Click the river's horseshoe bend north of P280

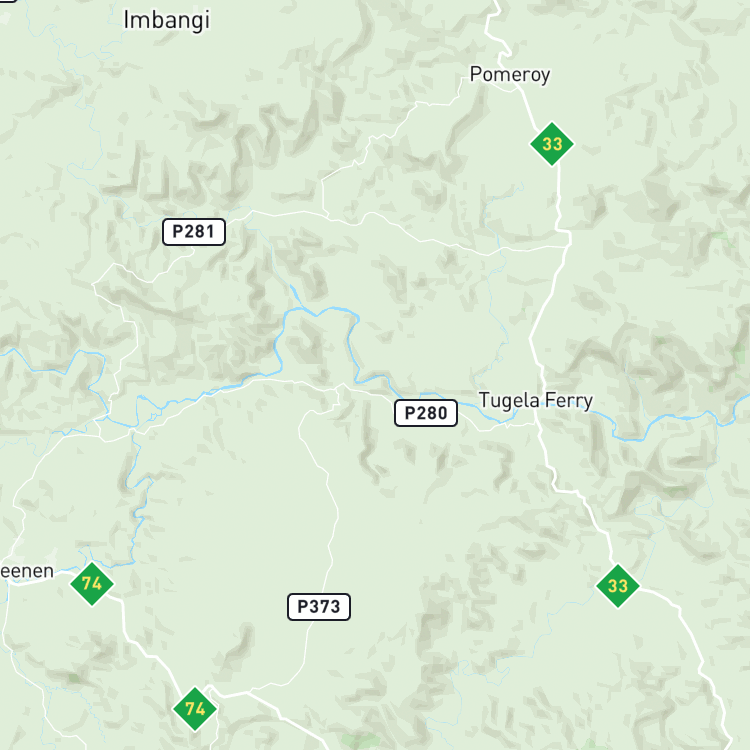coord(320,313)
